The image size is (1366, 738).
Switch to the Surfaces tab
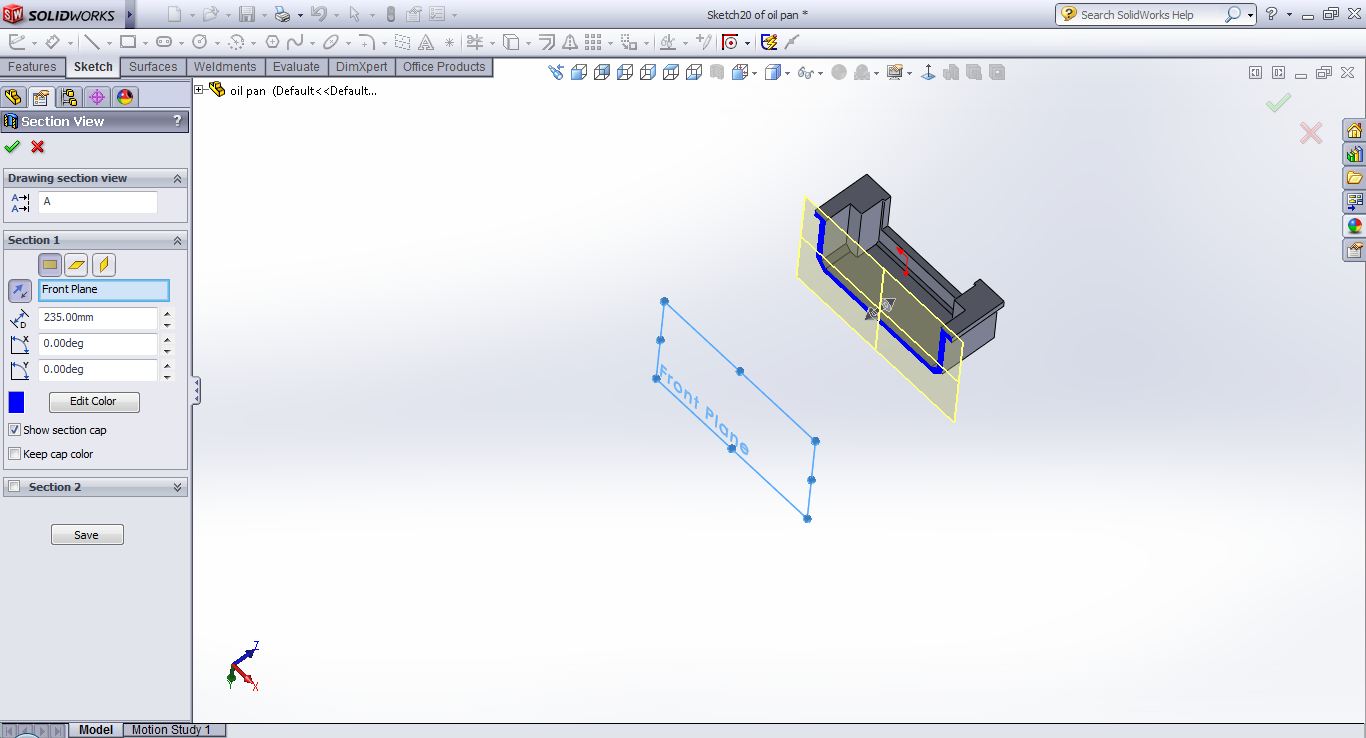point(153,67)
